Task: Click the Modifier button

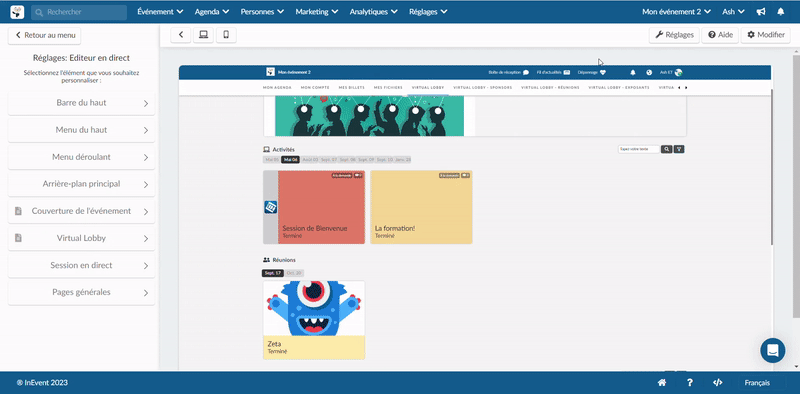Action: [765, 35]
